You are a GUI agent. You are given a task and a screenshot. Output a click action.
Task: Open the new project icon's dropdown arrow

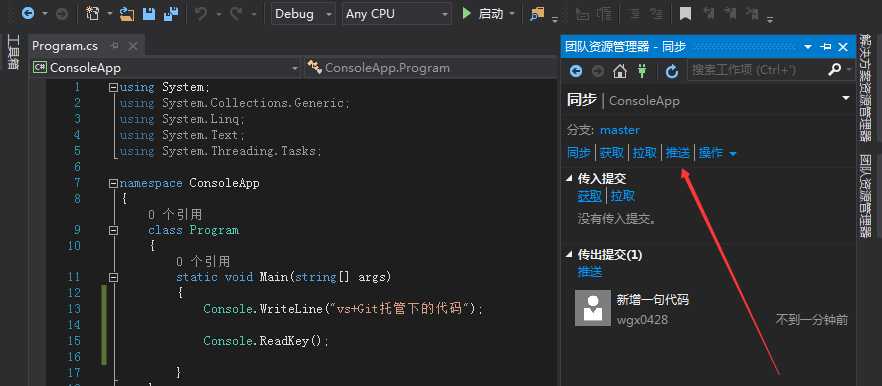pyautogui.click(x=109, y=14)
